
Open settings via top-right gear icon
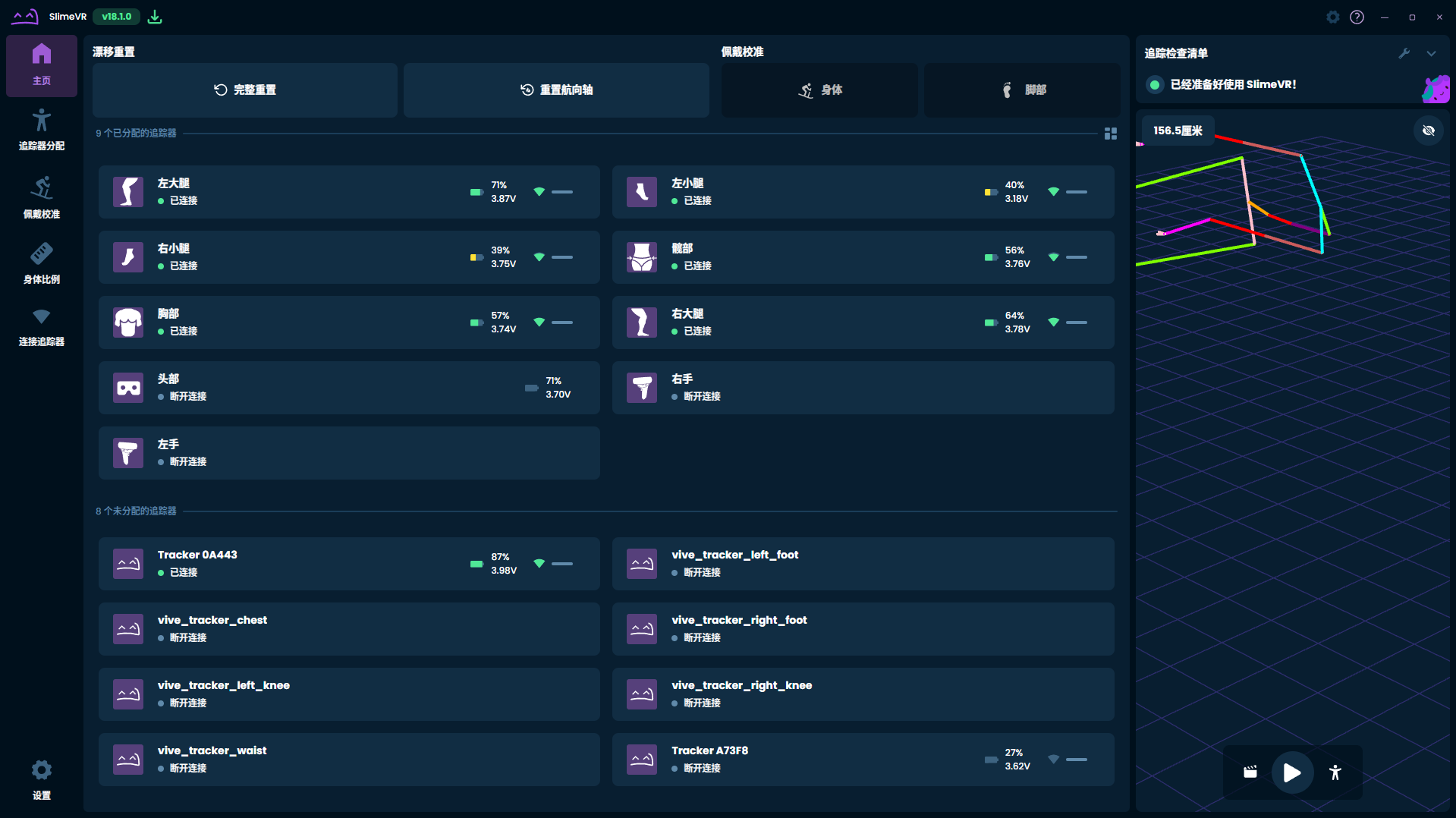[1332, 17]
